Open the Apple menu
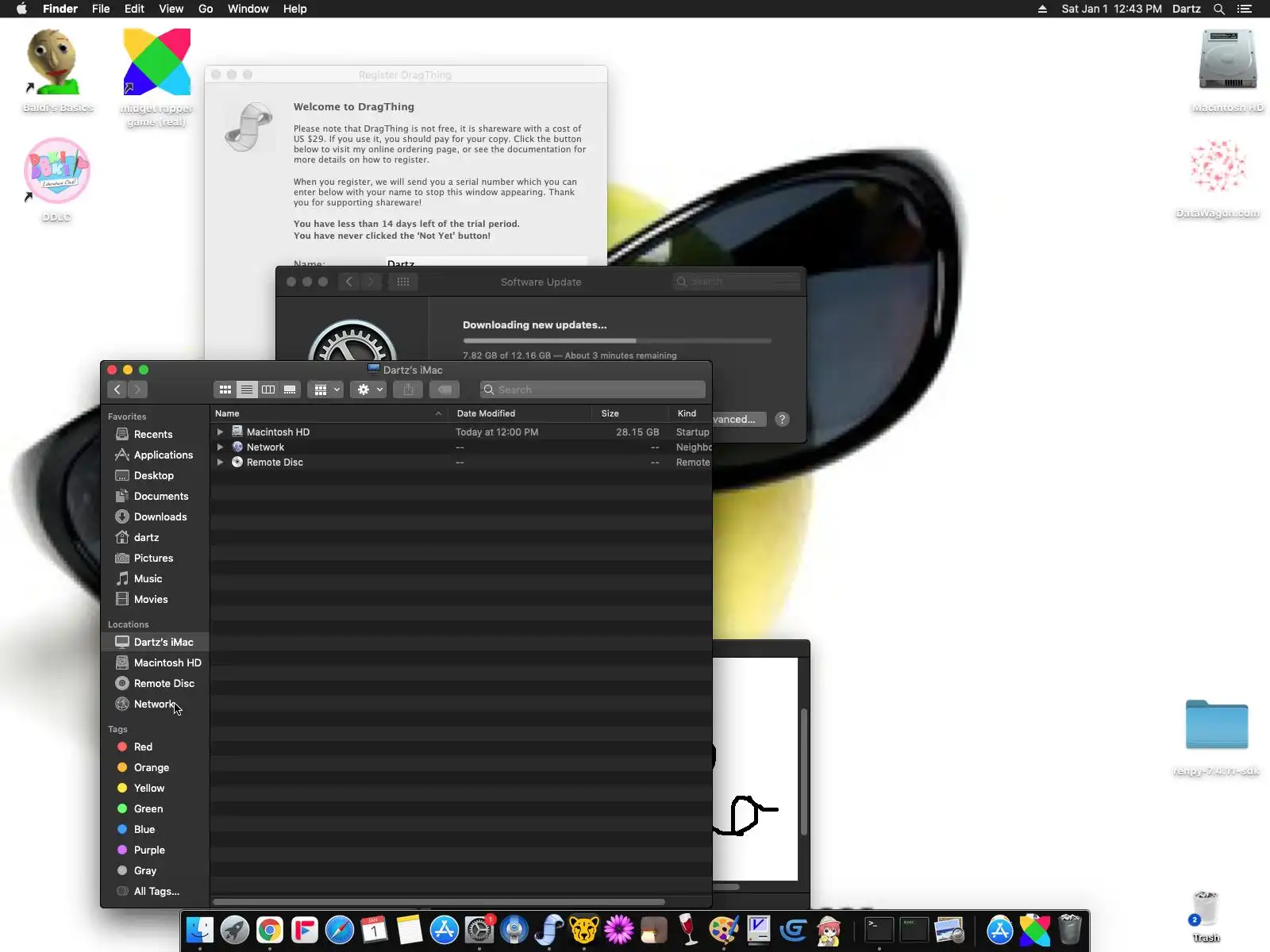Viewport: 1270px width, 952px height. tap(21, 9)
